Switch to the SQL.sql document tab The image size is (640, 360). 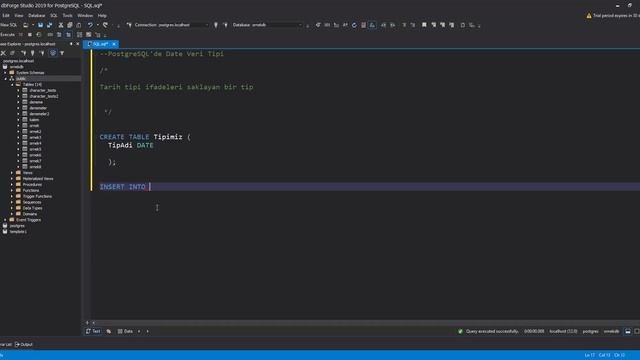tap(100, 44)
